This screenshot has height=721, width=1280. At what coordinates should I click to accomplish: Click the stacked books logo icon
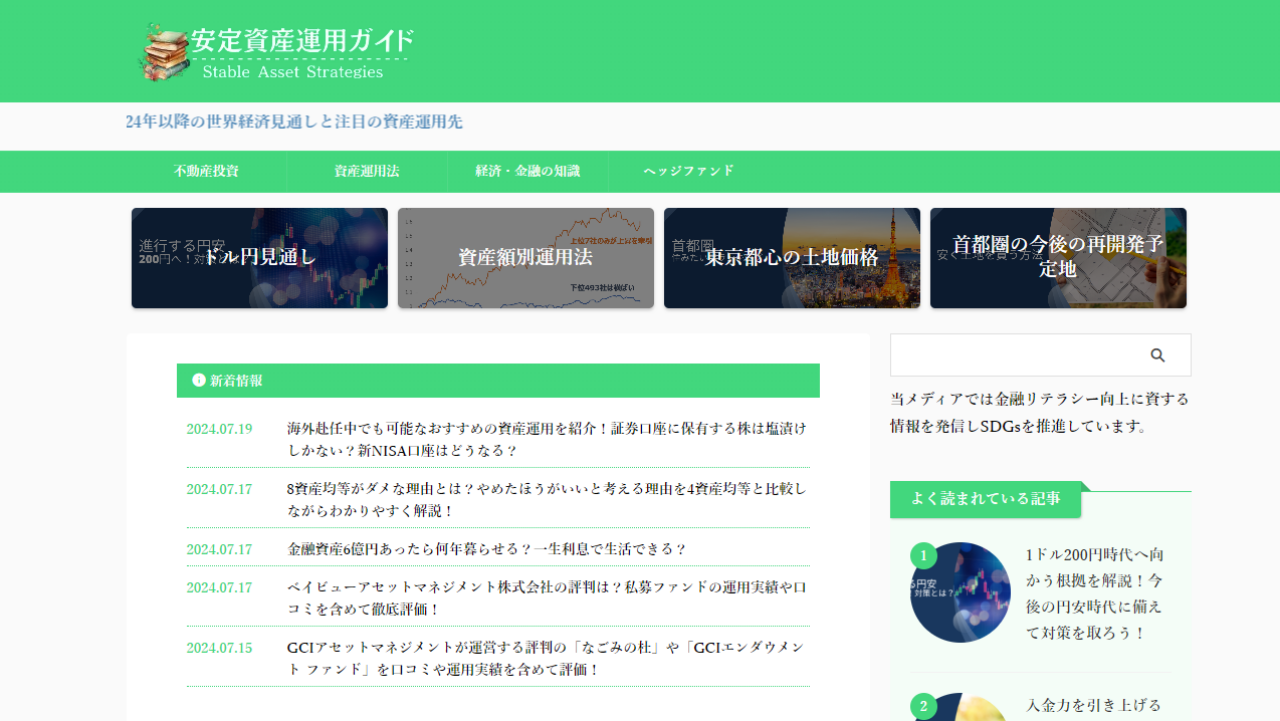click(x=164, y=53)
